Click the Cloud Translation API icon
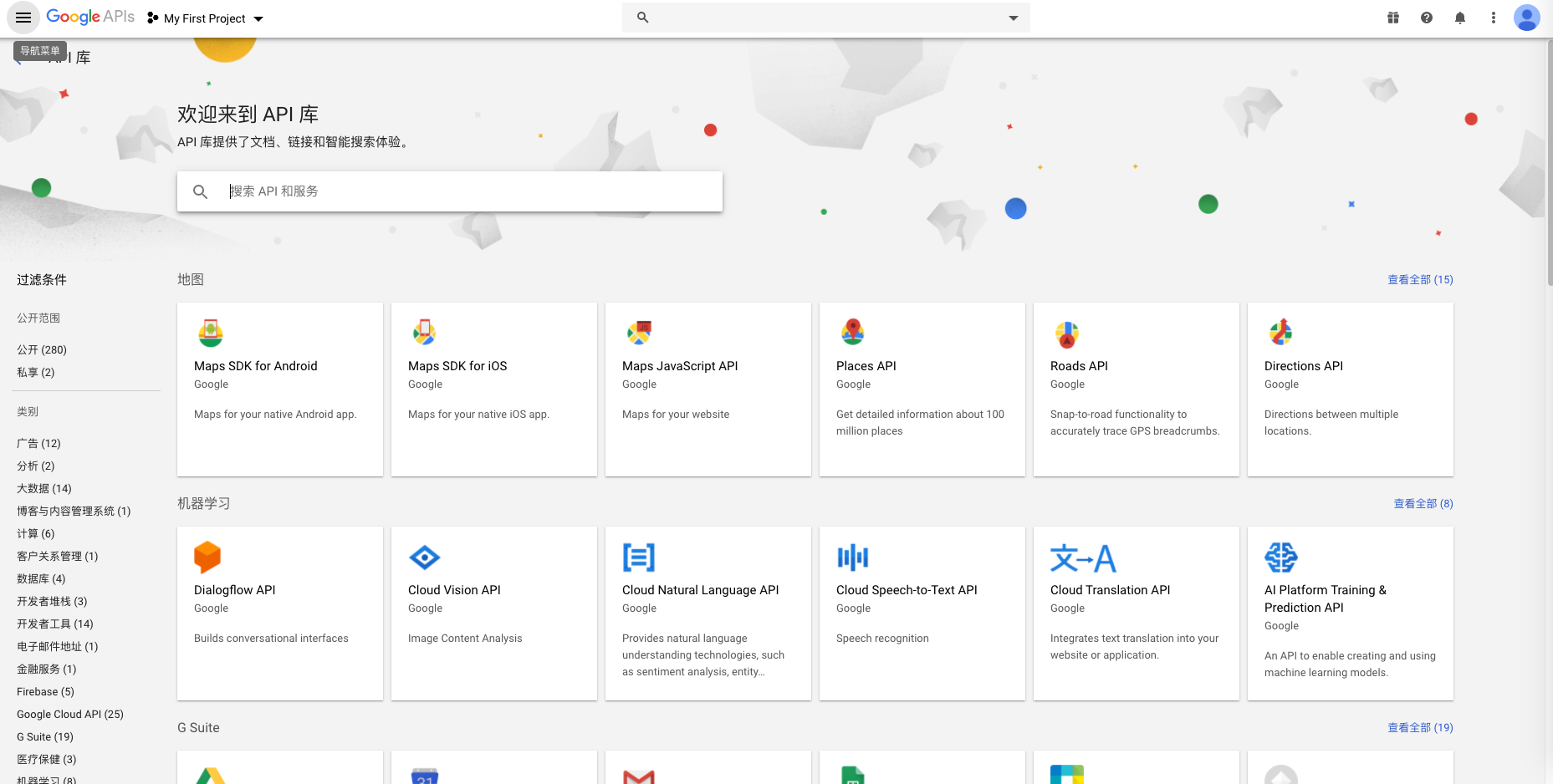 1083,557
